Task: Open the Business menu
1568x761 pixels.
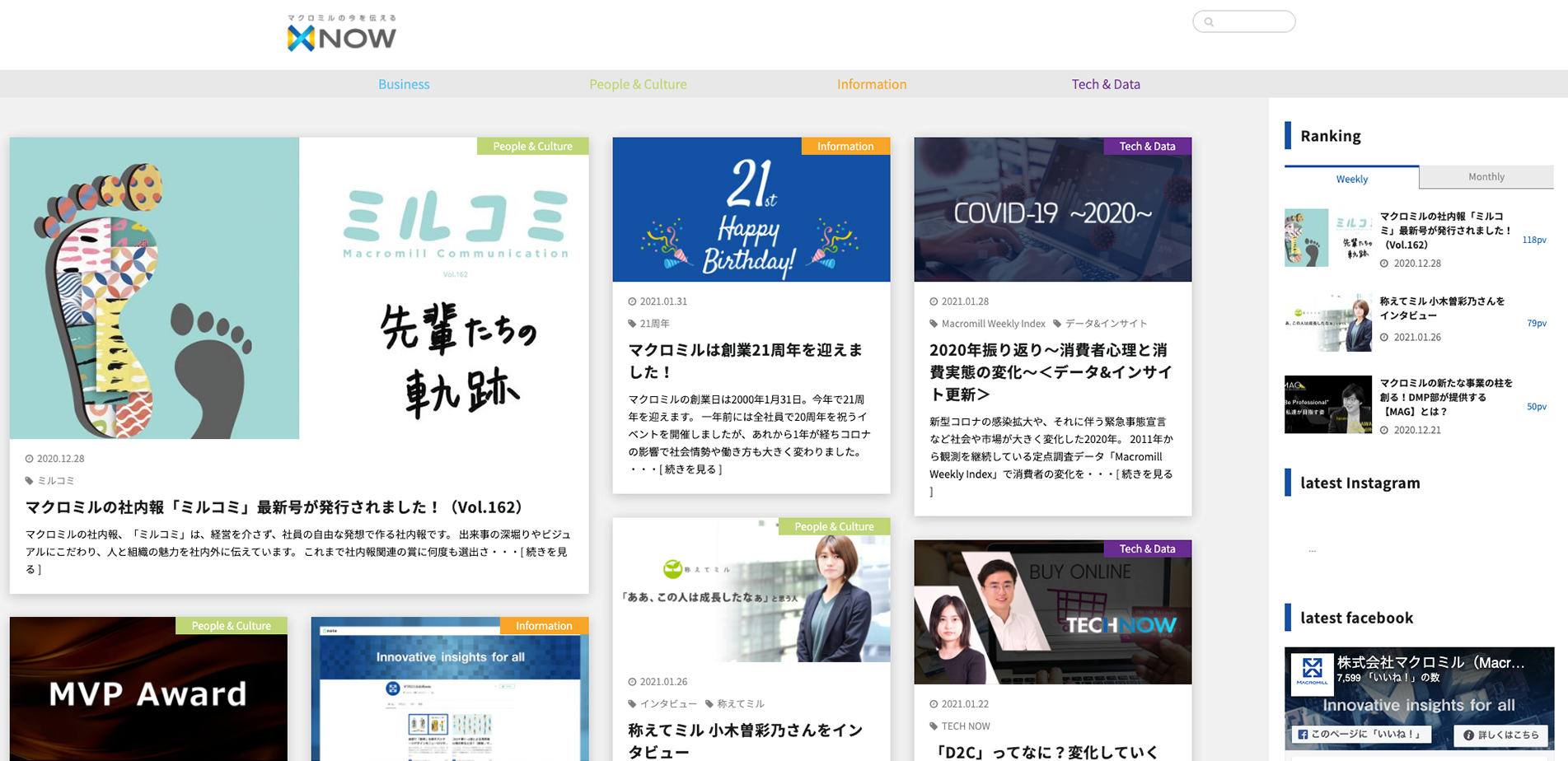Action: tap(404, 84)
